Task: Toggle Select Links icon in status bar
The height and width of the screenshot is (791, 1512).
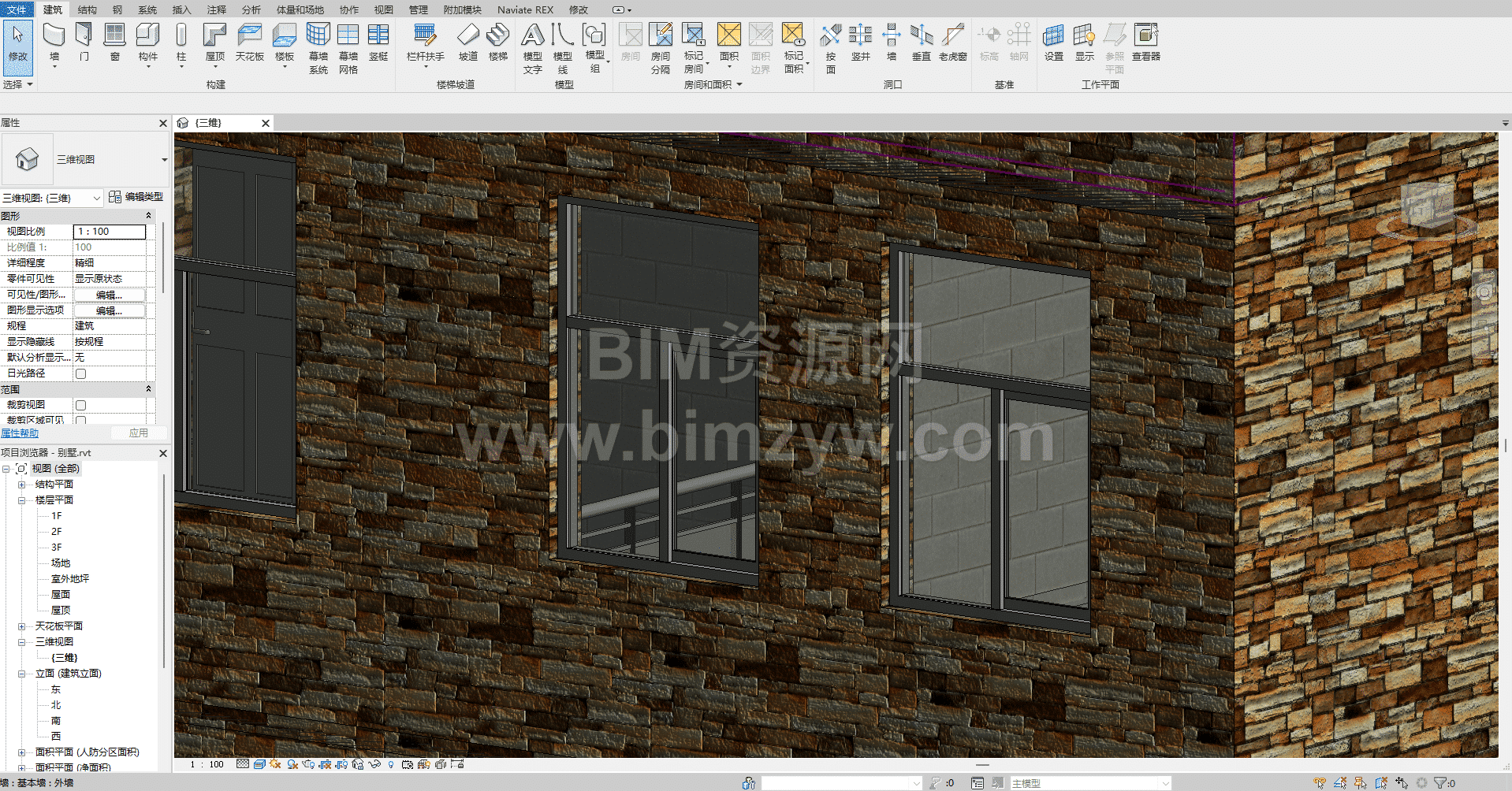Action: coord(1320,783)
